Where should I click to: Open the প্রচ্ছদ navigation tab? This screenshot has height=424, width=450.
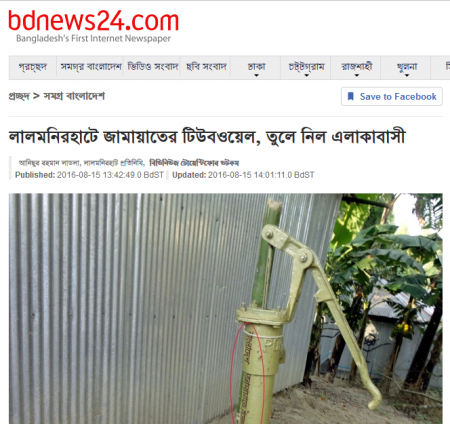coord(33,67)
